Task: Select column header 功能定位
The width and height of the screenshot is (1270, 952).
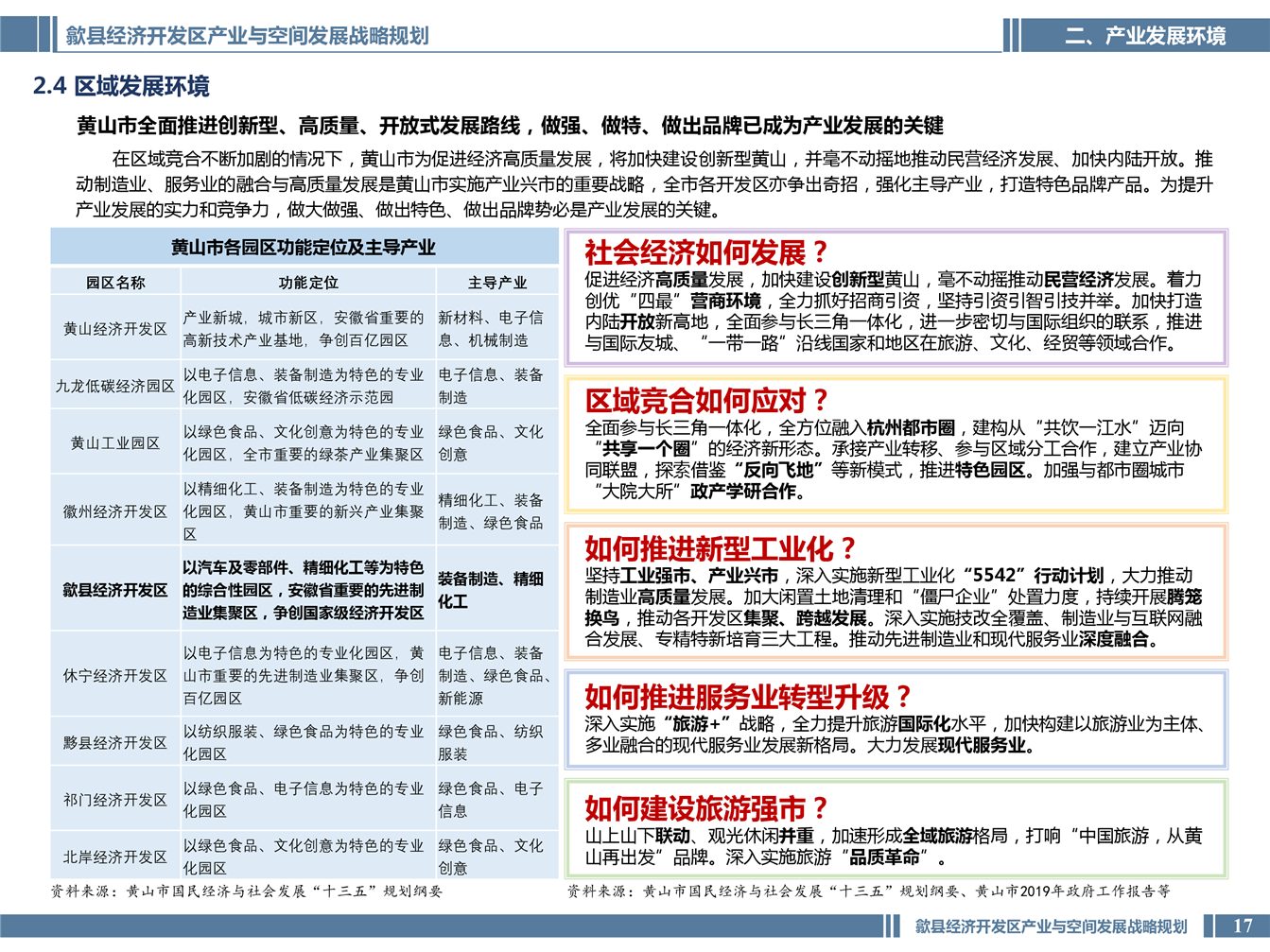Action: tap(308, 283)
